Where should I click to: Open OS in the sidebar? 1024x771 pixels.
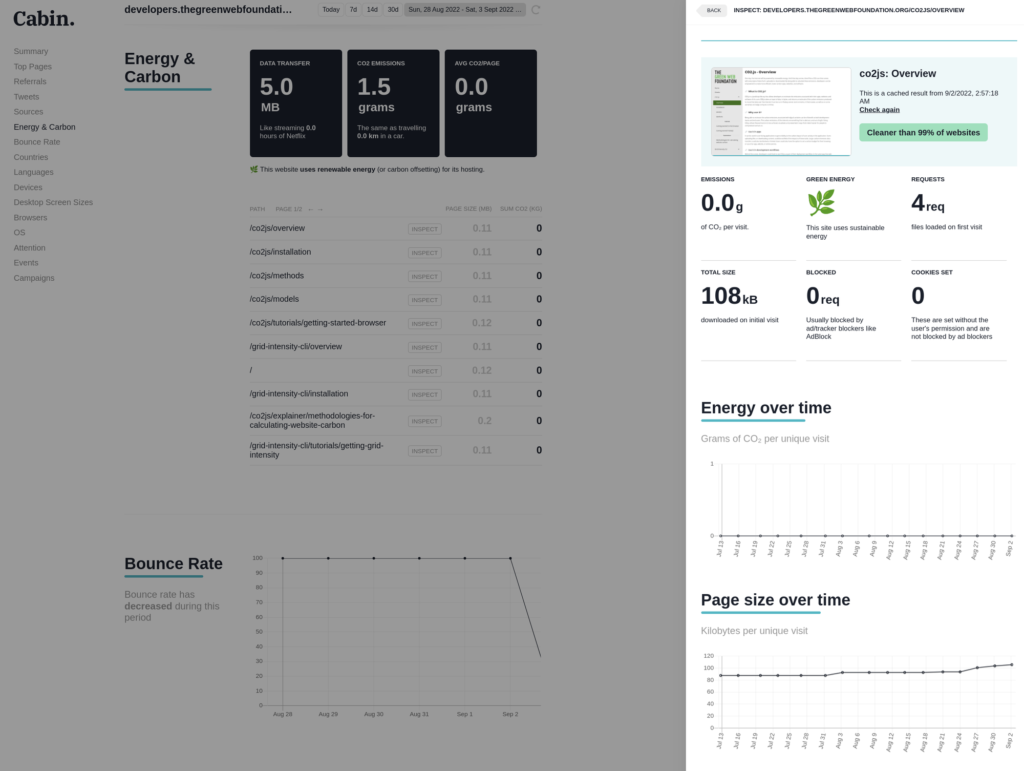[20, 232]
